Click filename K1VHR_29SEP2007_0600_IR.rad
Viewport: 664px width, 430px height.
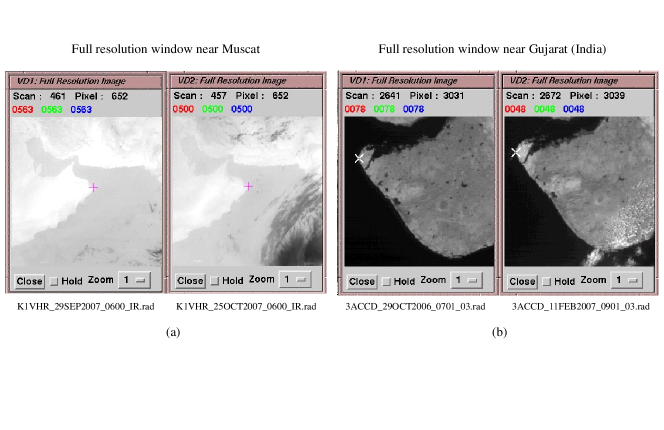tap(86, 307)
